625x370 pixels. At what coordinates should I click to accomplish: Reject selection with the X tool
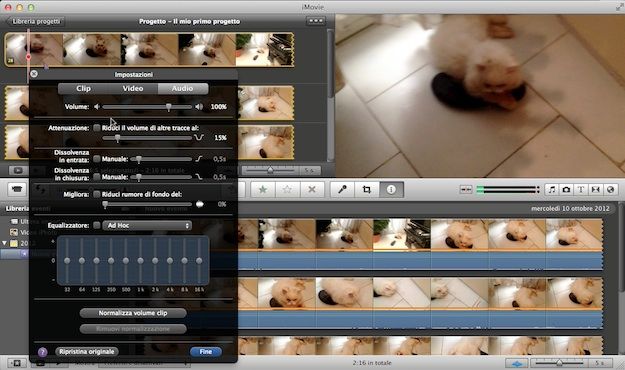312,190
